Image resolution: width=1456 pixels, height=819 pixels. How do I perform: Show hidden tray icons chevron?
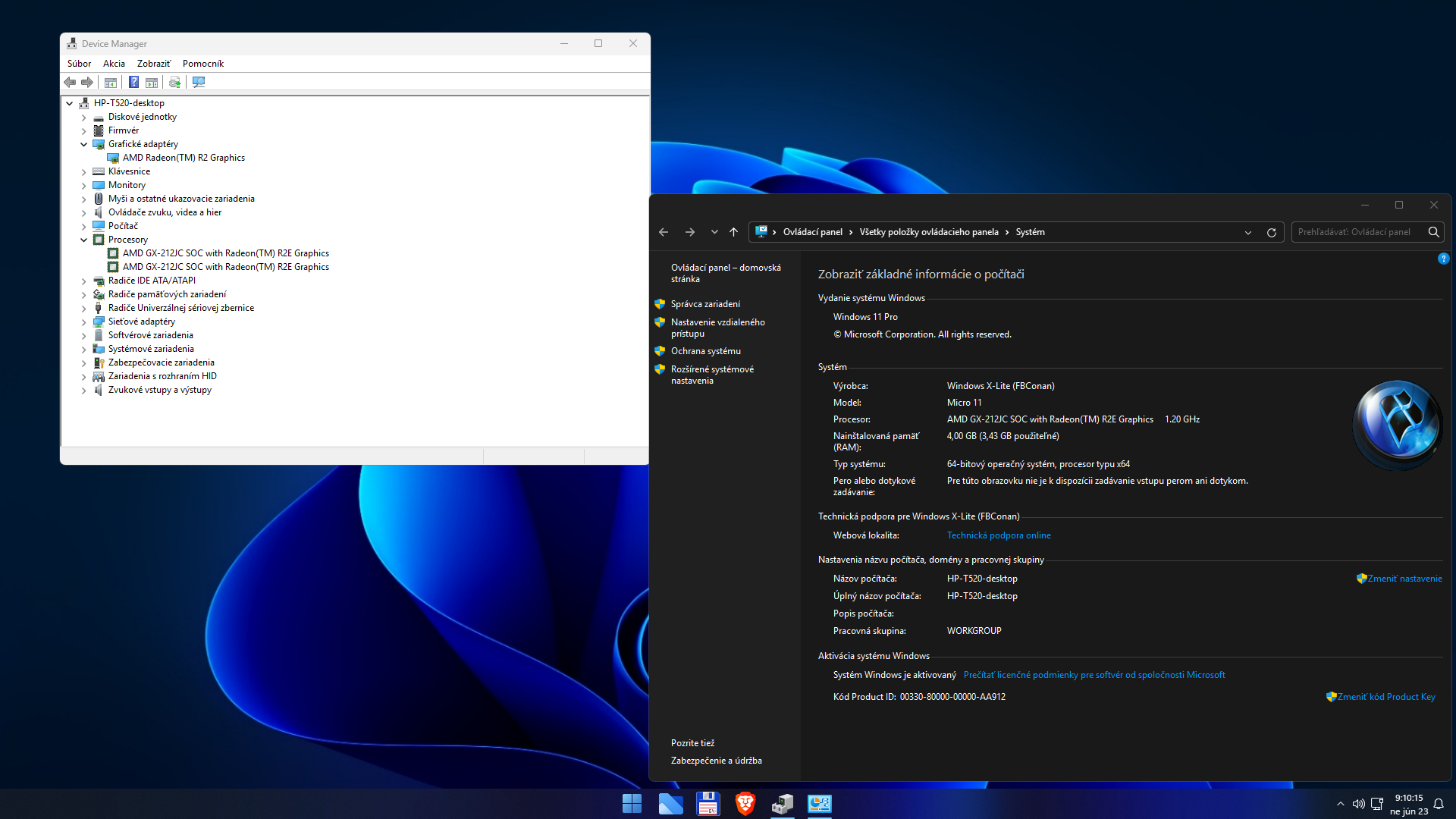[1341, 804]
